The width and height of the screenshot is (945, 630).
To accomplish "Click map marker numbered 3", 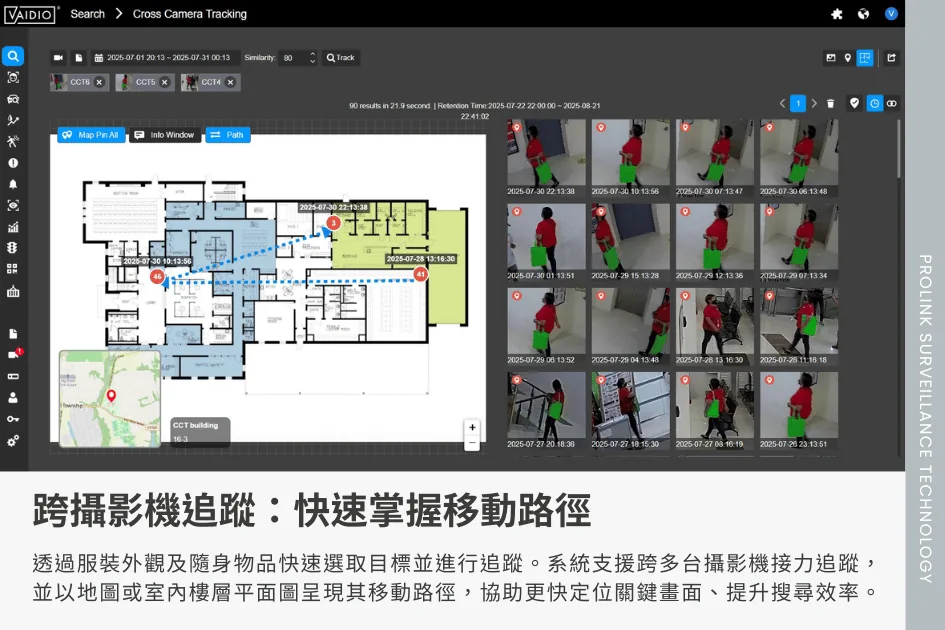I will (x=333, y=223).
